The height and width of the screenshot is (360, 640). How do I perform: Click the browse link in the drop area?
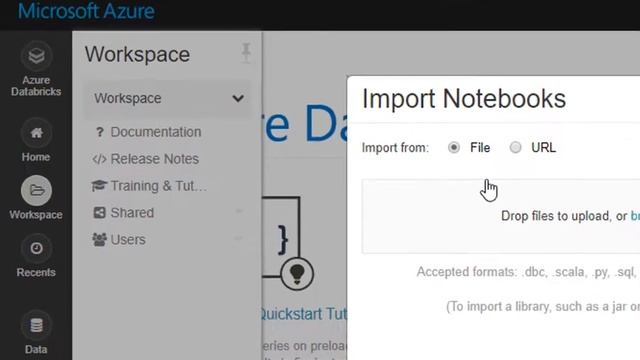(635, 216)
